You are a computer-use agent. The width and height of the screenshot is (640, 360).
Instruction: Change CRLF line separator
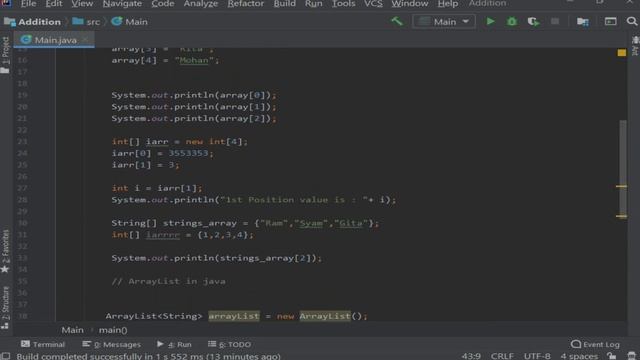[502, 356]
